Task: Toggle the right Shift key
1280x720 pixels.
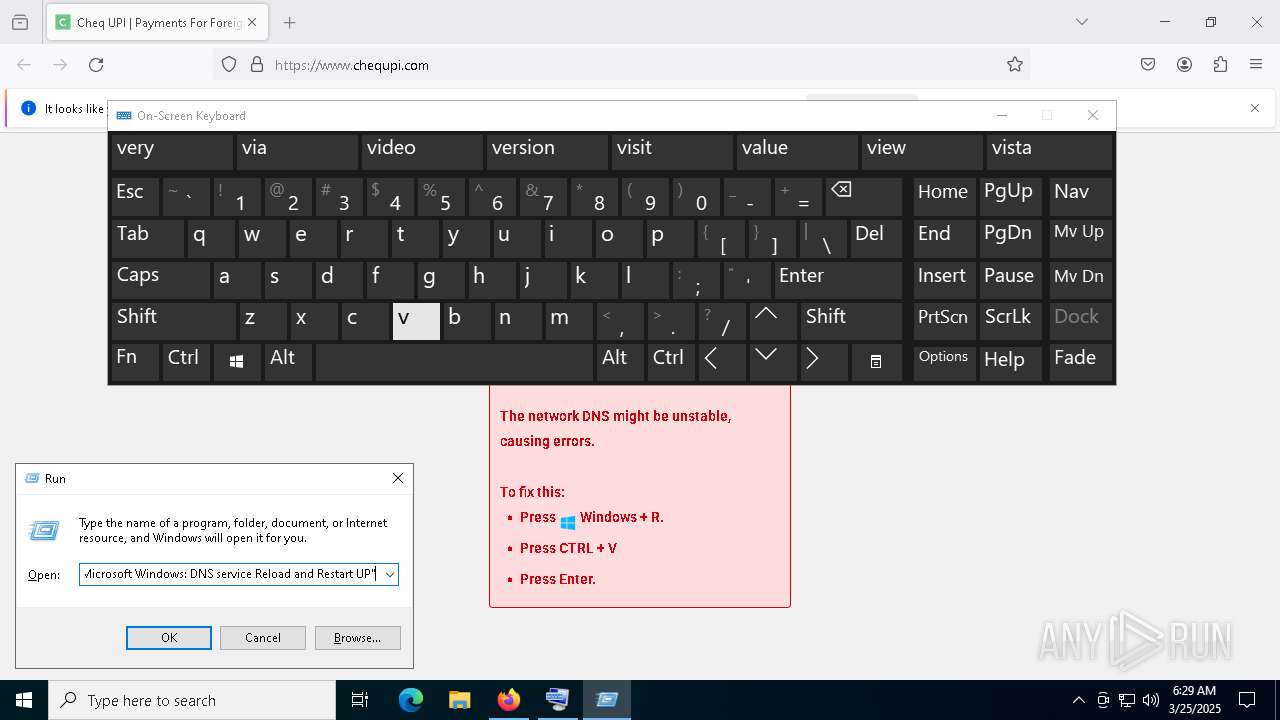Action: (x=851, y=321)
